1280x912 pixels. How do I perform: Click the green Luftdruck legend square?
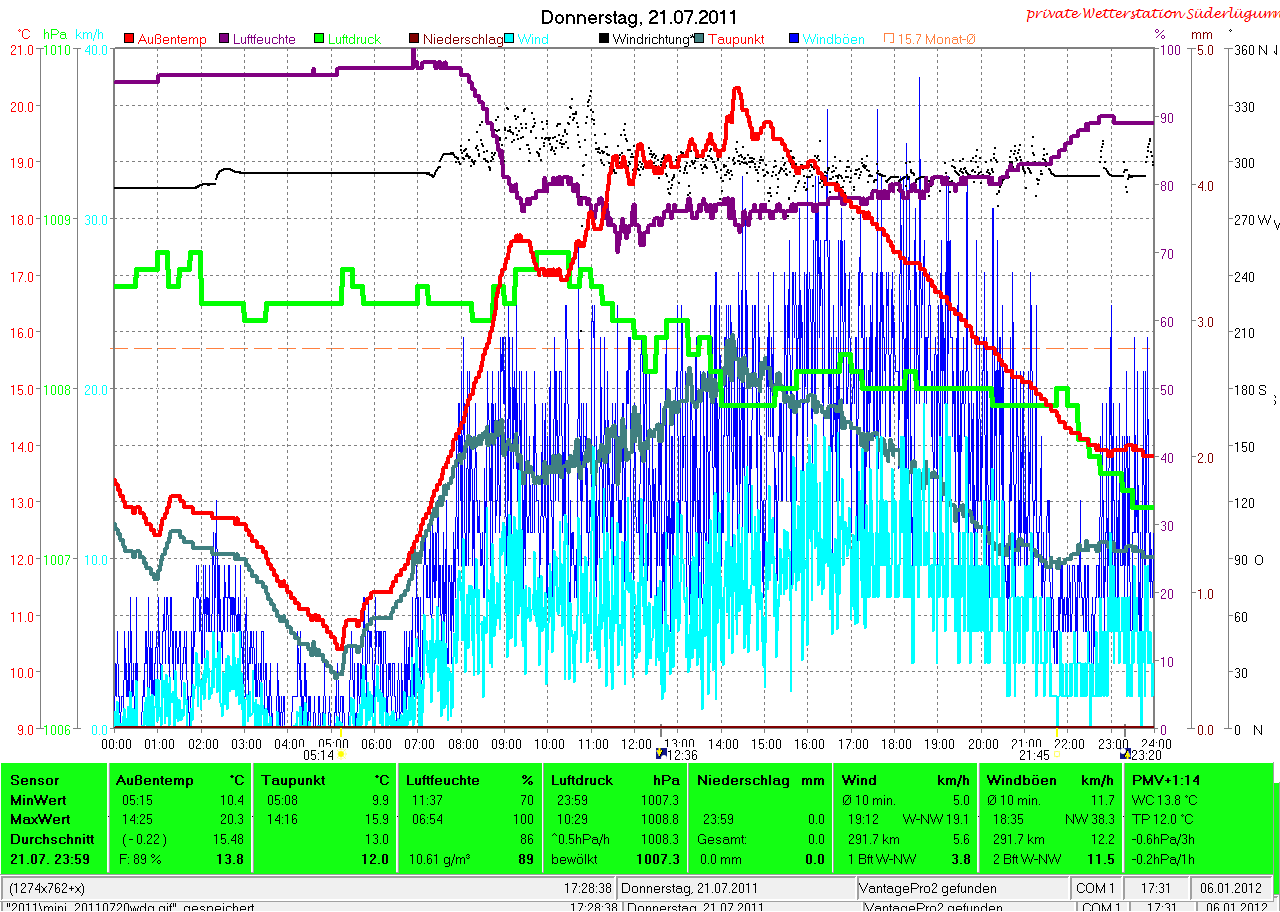(x=319, y=39)
